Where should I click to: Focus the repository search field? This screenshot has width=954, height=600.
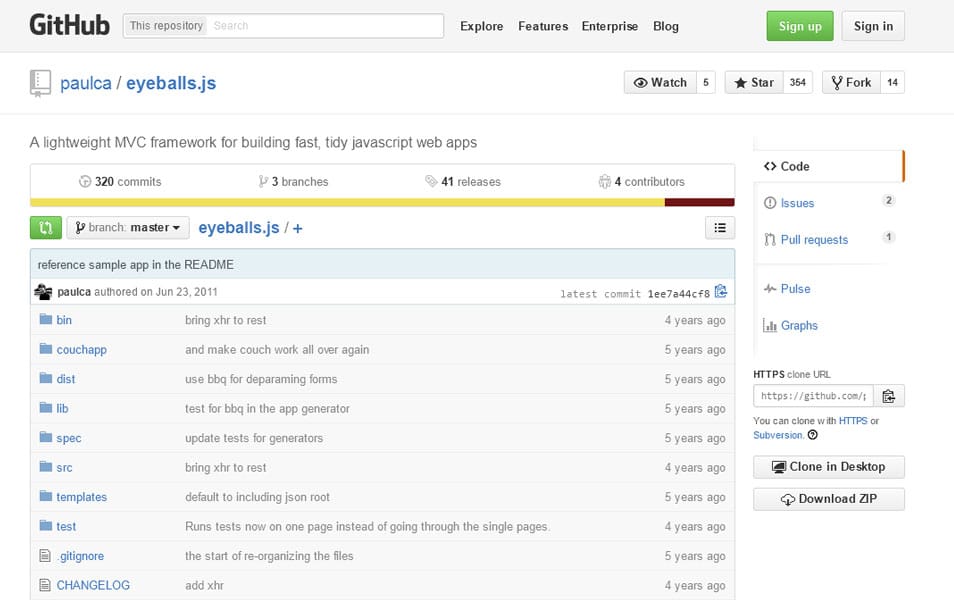(x=326, y=26)
